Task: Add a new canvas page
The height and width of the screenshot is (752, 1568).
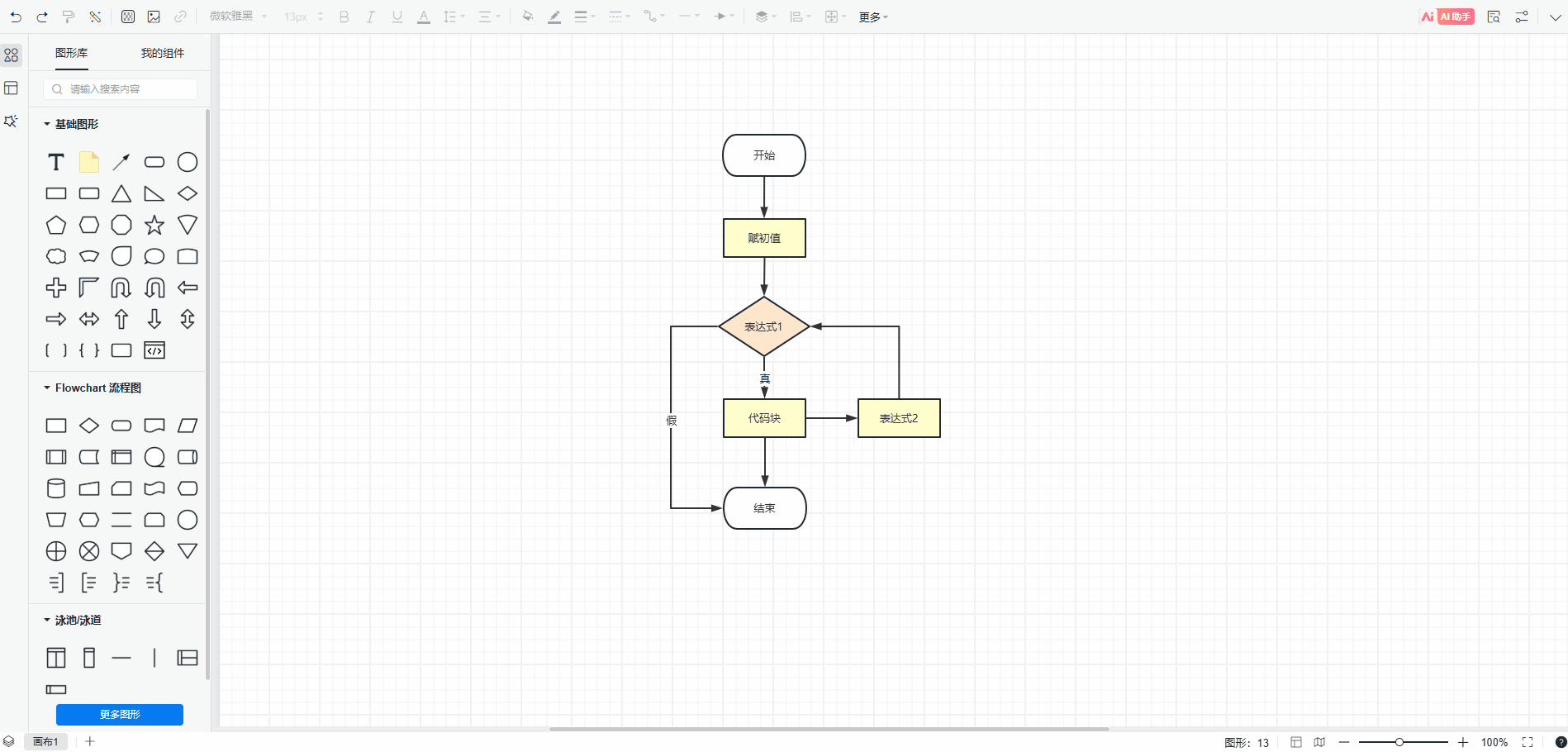Action: 90,742
